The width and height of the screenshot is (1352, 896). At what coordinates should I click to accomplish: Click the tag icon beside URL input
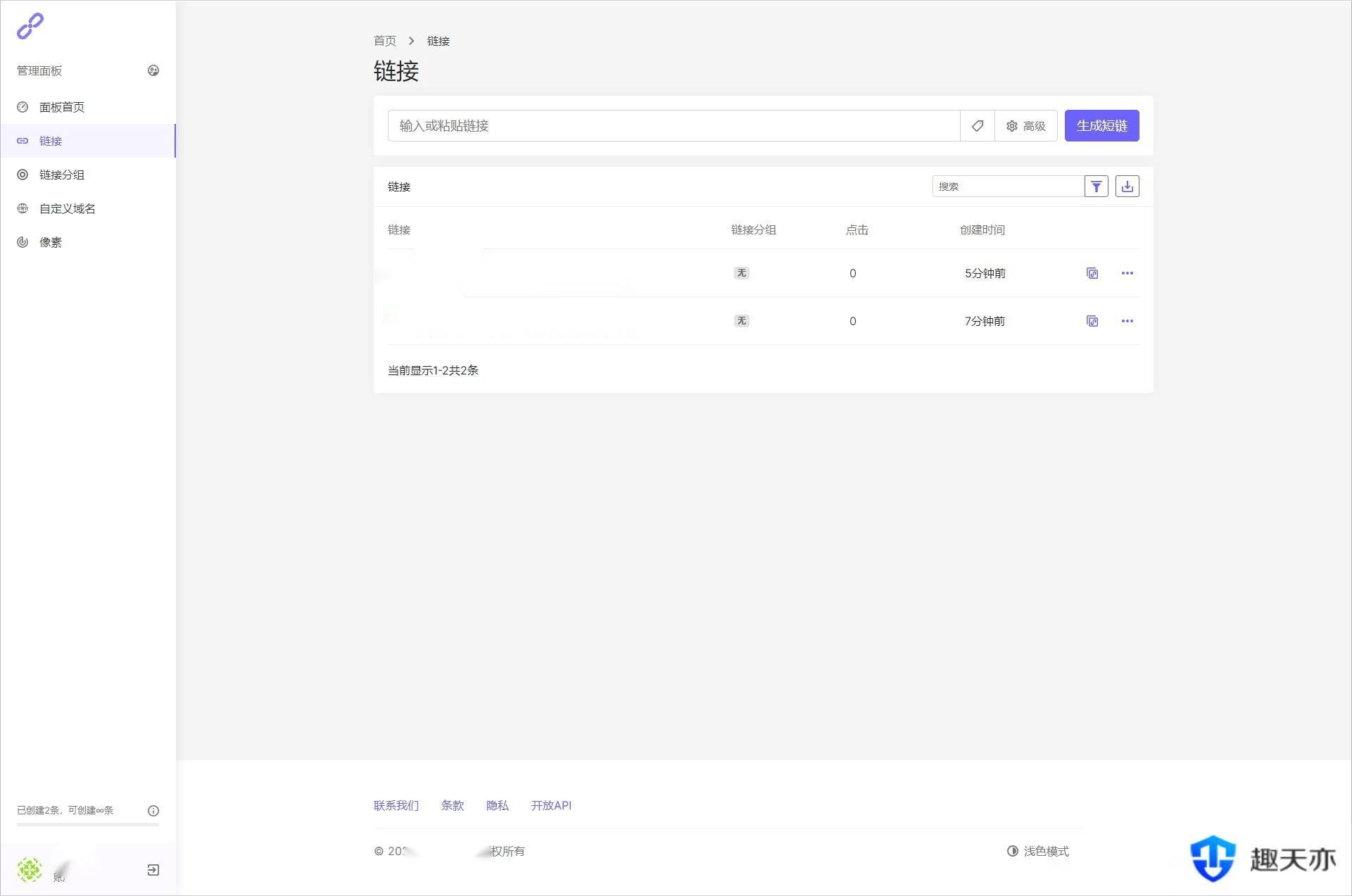[978, 126]
